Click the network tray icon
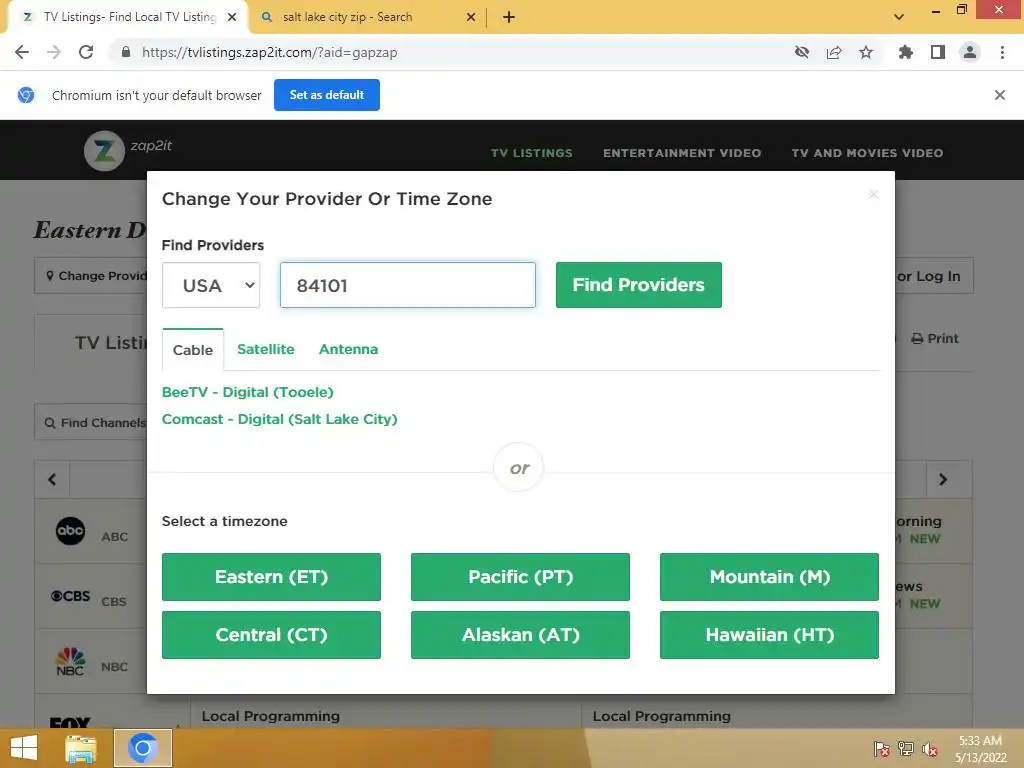The width and height of the screenshot is (1024, 768). pyautogui.click(x=906, y=748)
